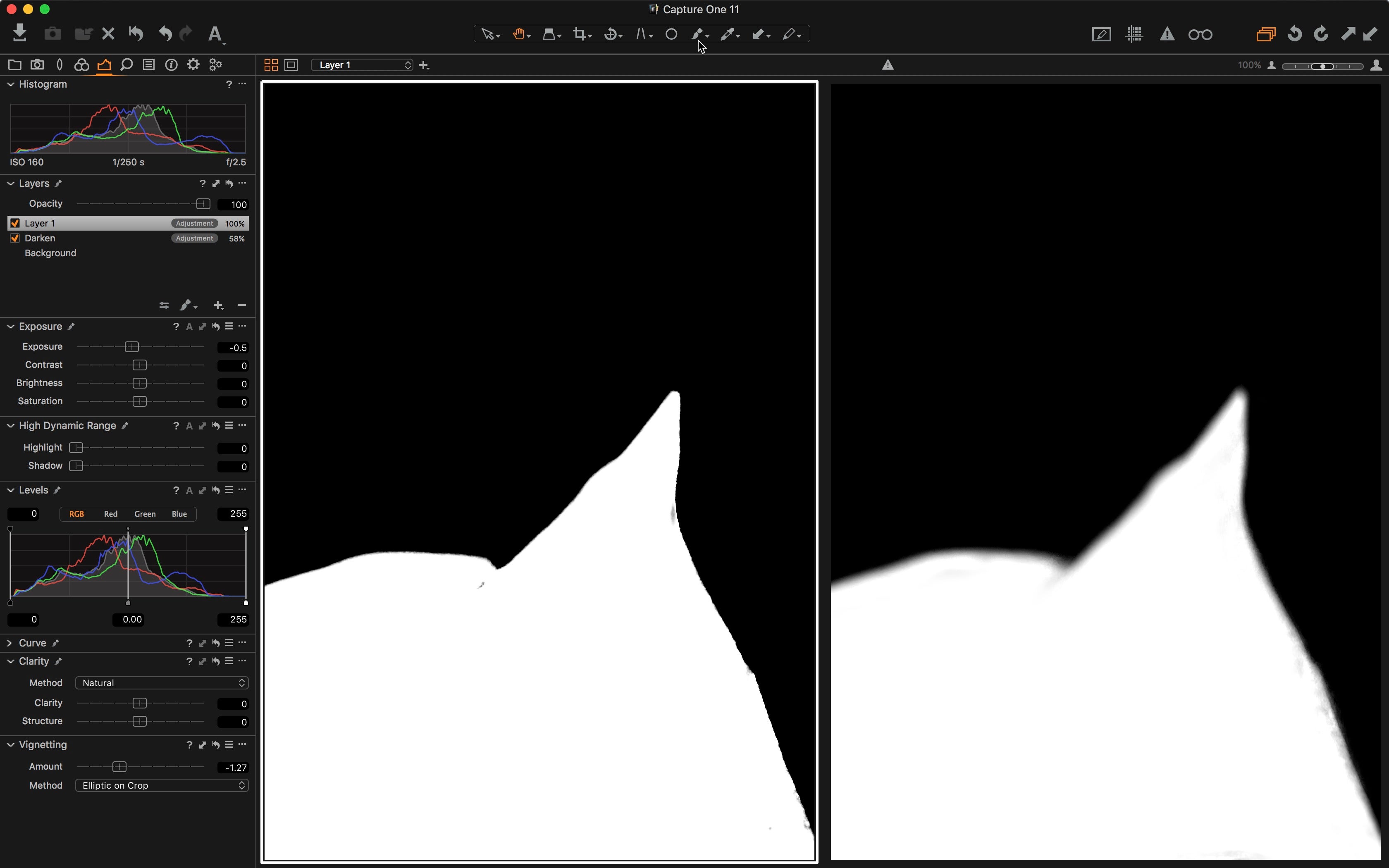1389x868 pixels.
Task: Open the Library folder tool tab
Action: pyautogui.click(x=14, y=65)
